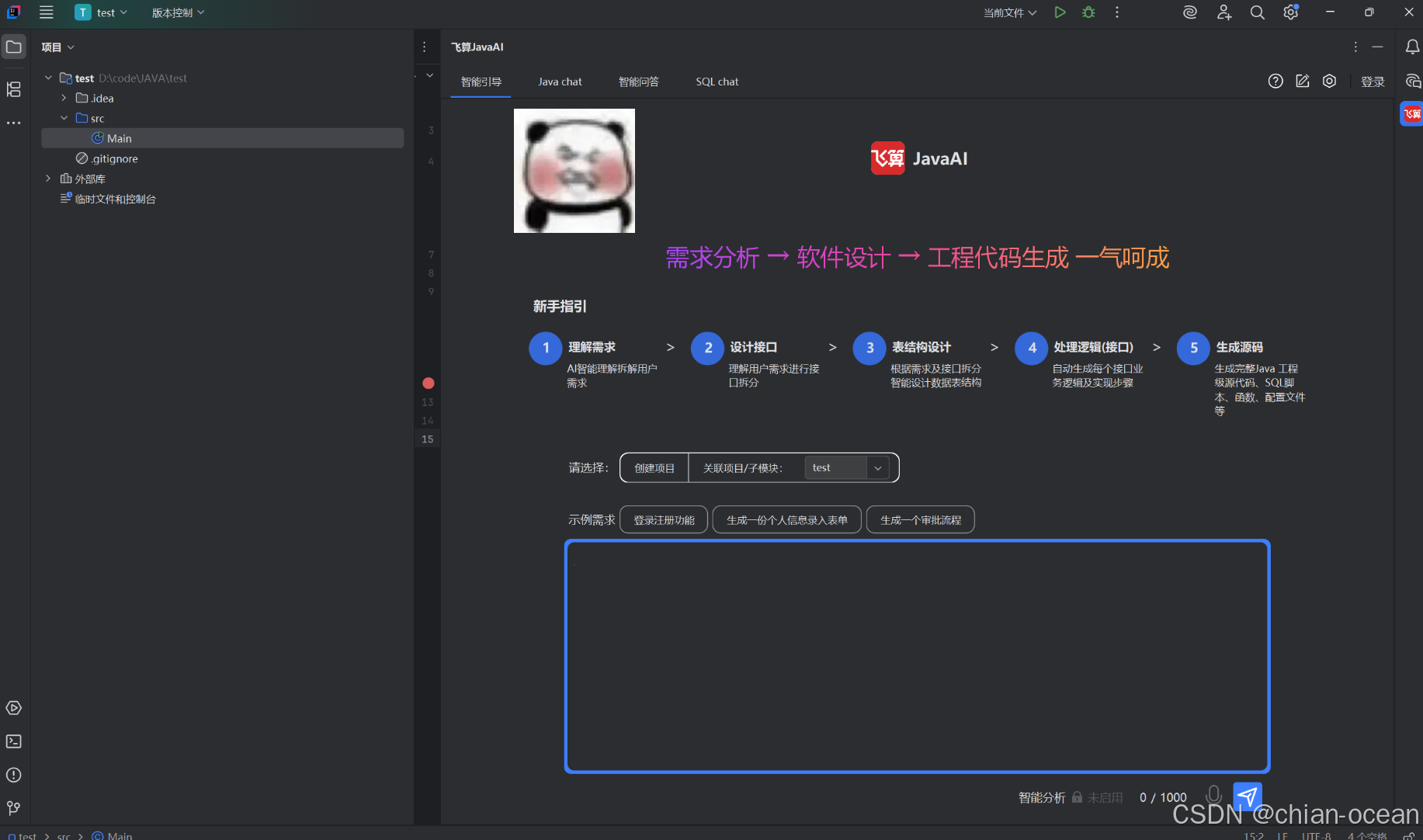Click the 创建项目 button

[x=654, y=468]
